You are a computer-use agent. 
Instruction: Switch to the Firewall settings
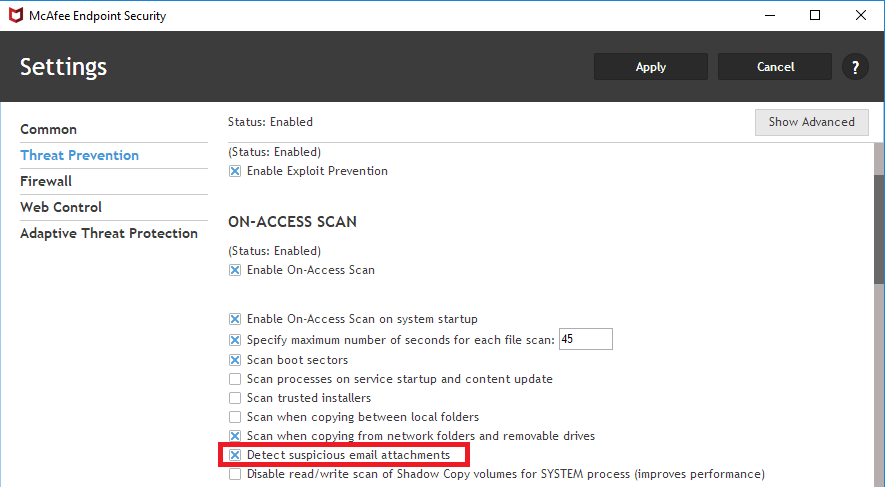coord(46,181)
